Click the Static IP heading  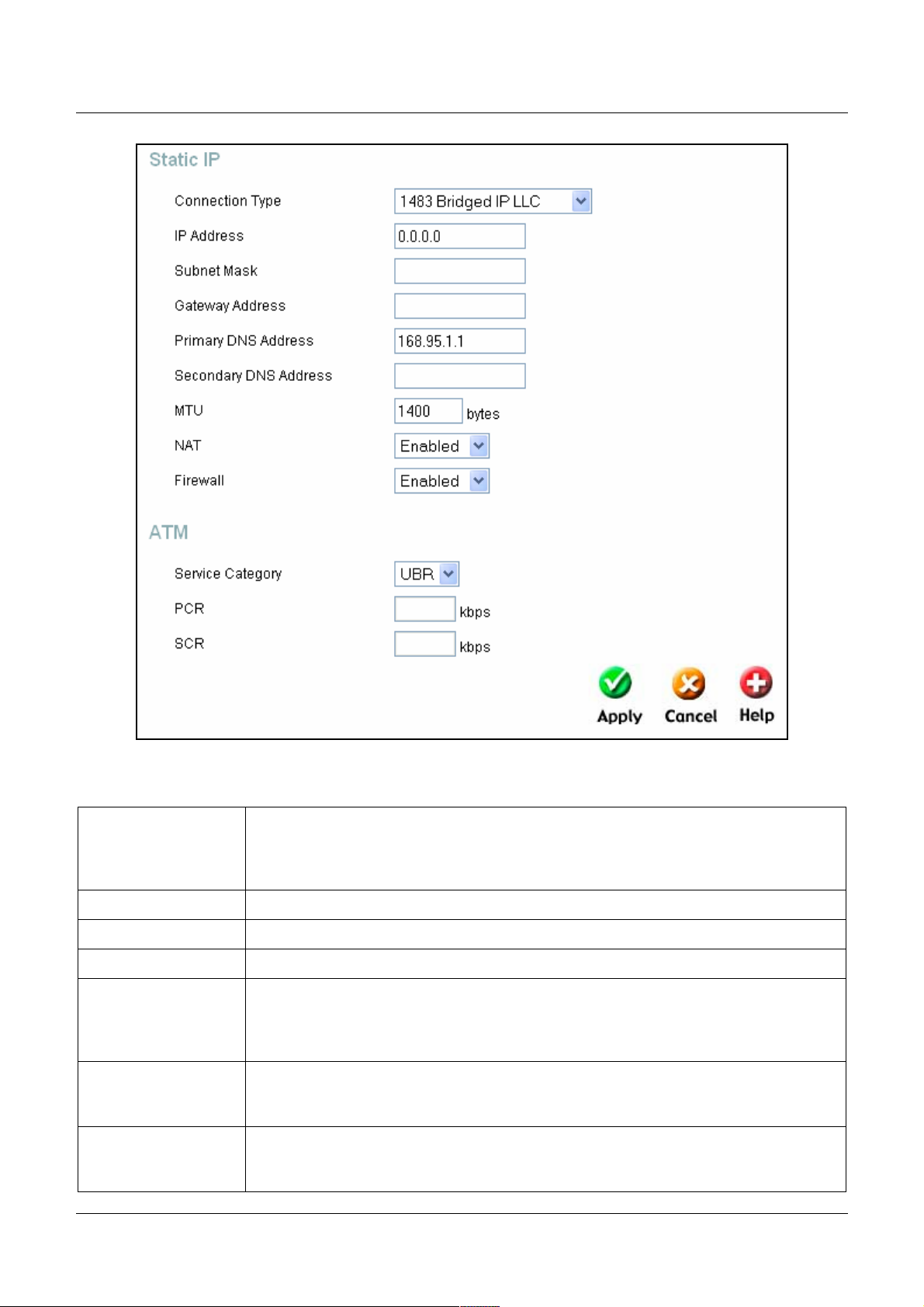185,160
